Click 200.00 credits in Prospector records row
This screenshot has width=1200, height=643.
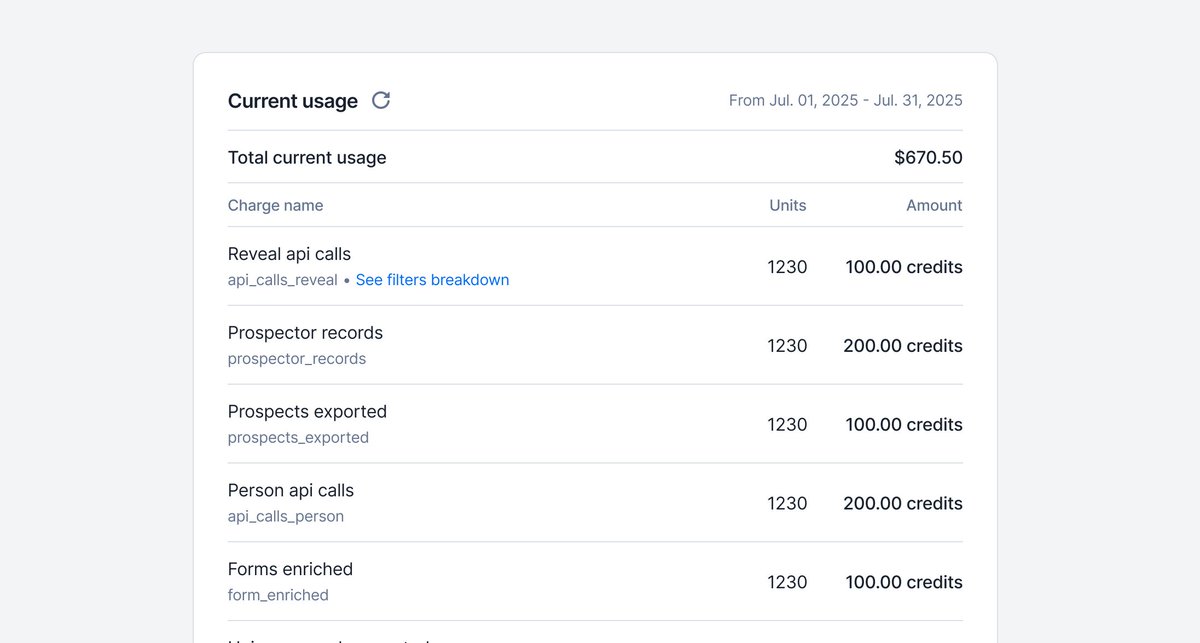click(x=903, y=346)
